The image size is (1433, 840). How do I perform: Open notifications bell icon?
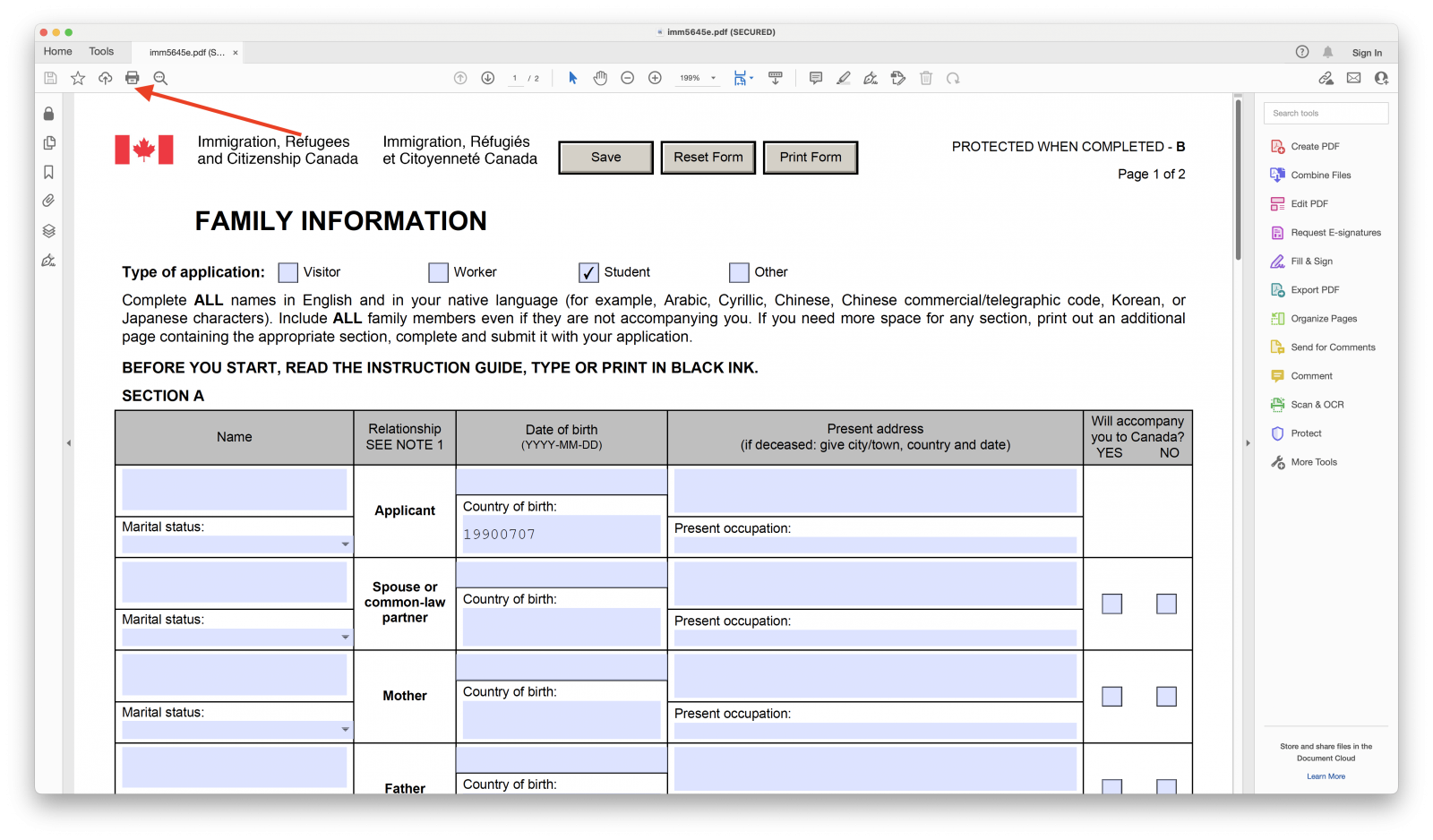point(1328,52)
